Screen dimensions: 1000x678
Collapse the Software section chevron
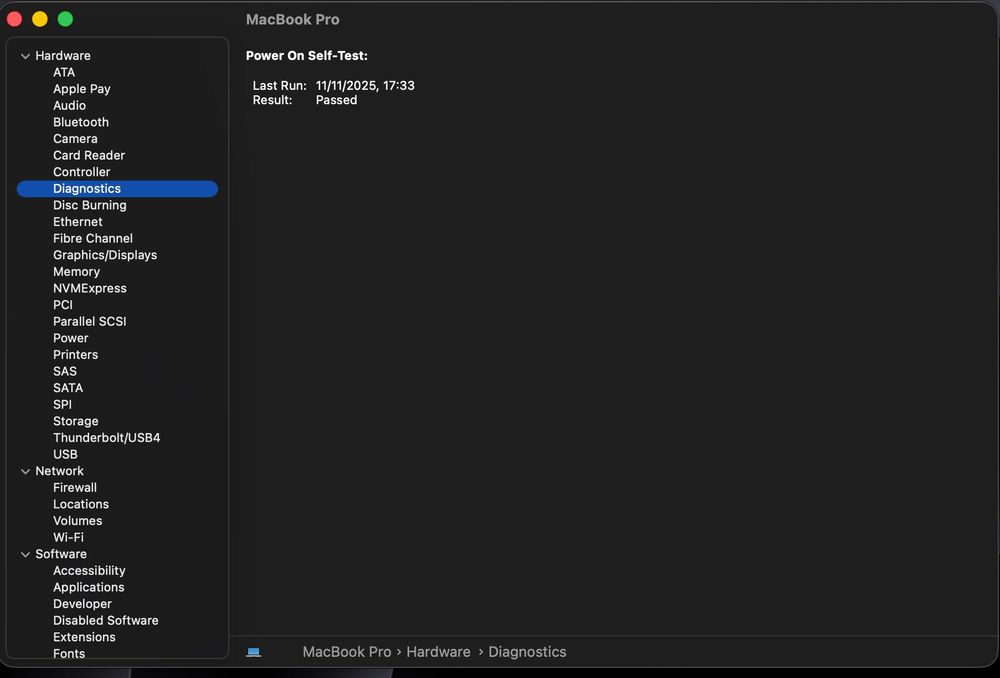[x=26, y=554]
